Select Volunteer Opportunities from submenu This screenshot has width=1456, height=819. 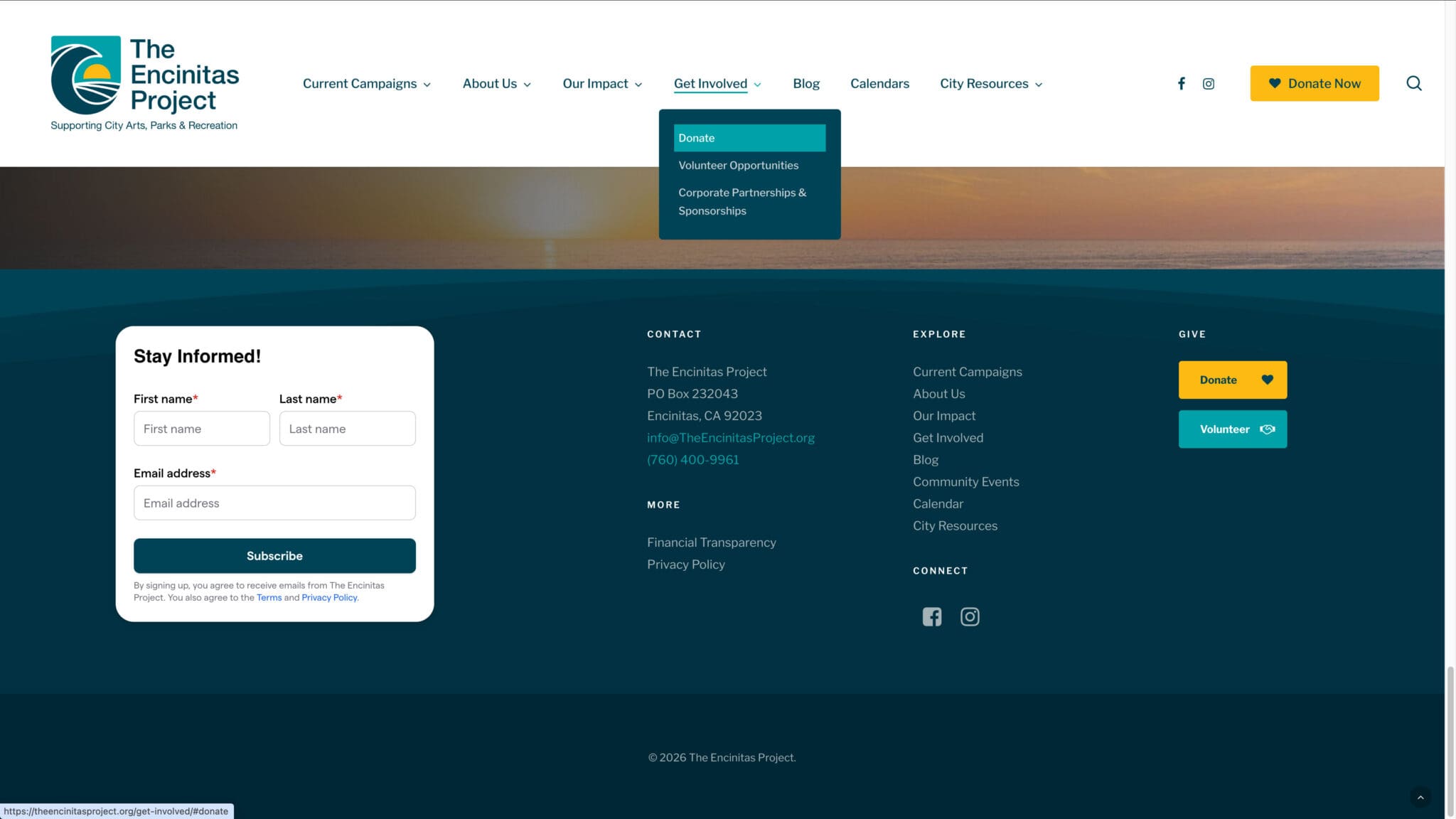pyautogui.click(x=738, y=166)
